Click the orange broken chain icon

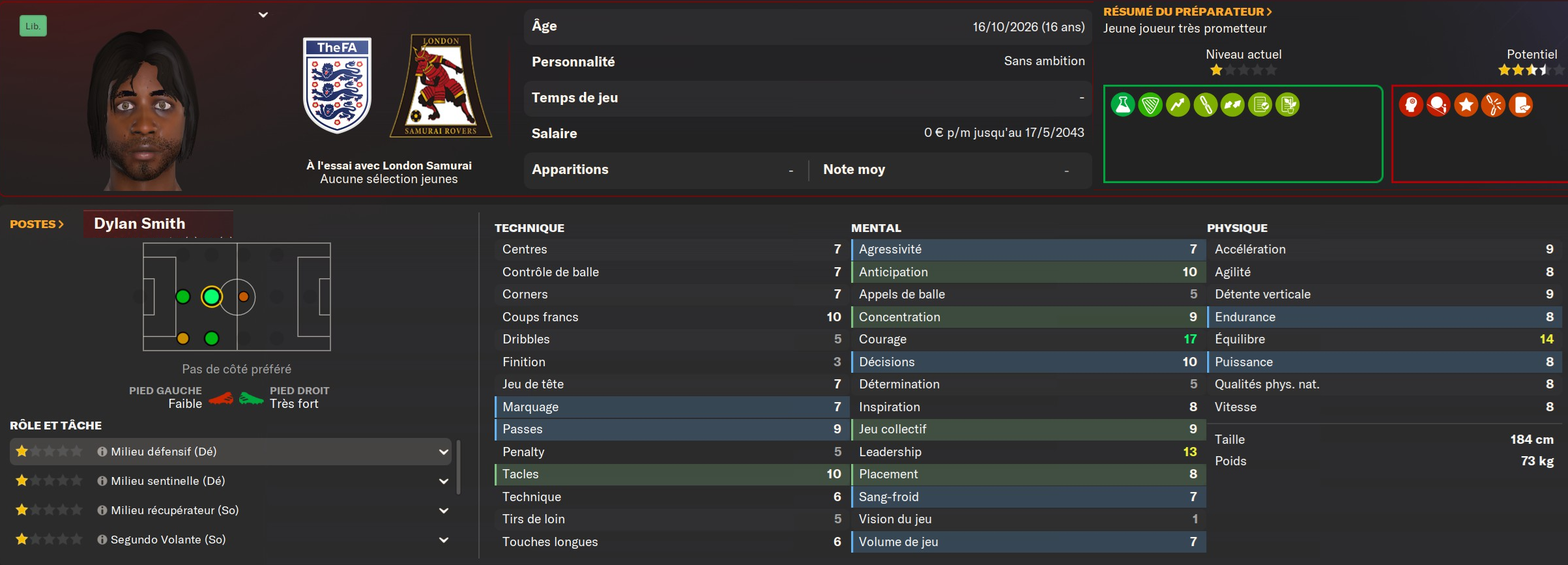point(1493,105)
